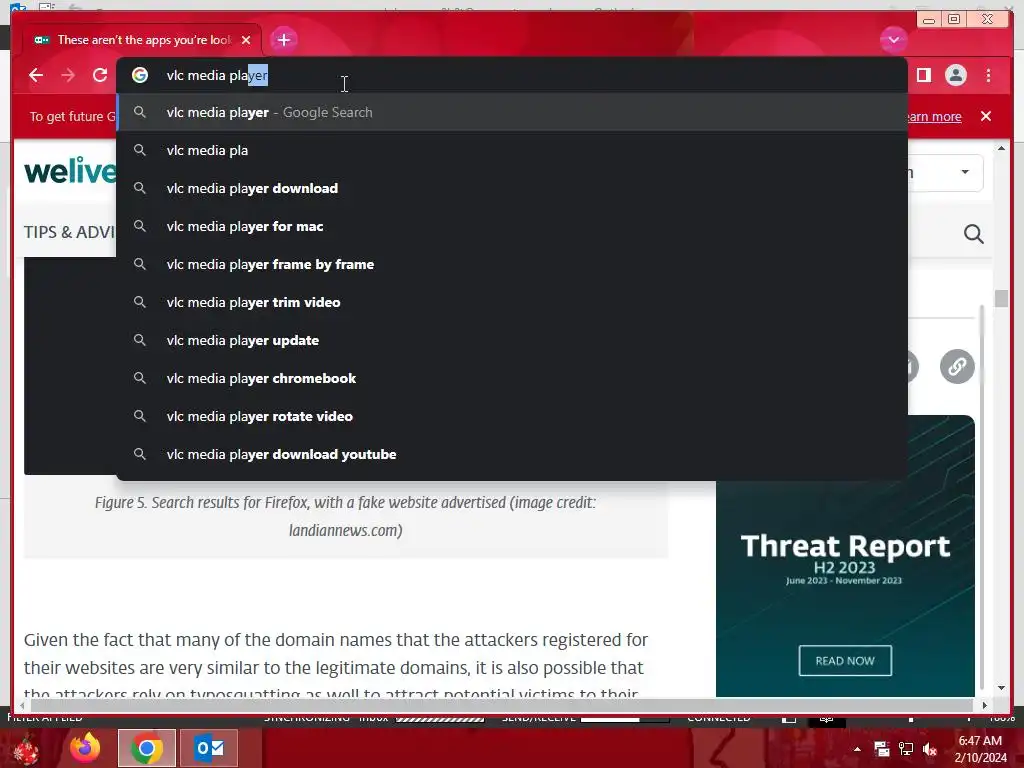
Task: Close the 'These aren't the apps' tab
Action: (x=246, y=40)
